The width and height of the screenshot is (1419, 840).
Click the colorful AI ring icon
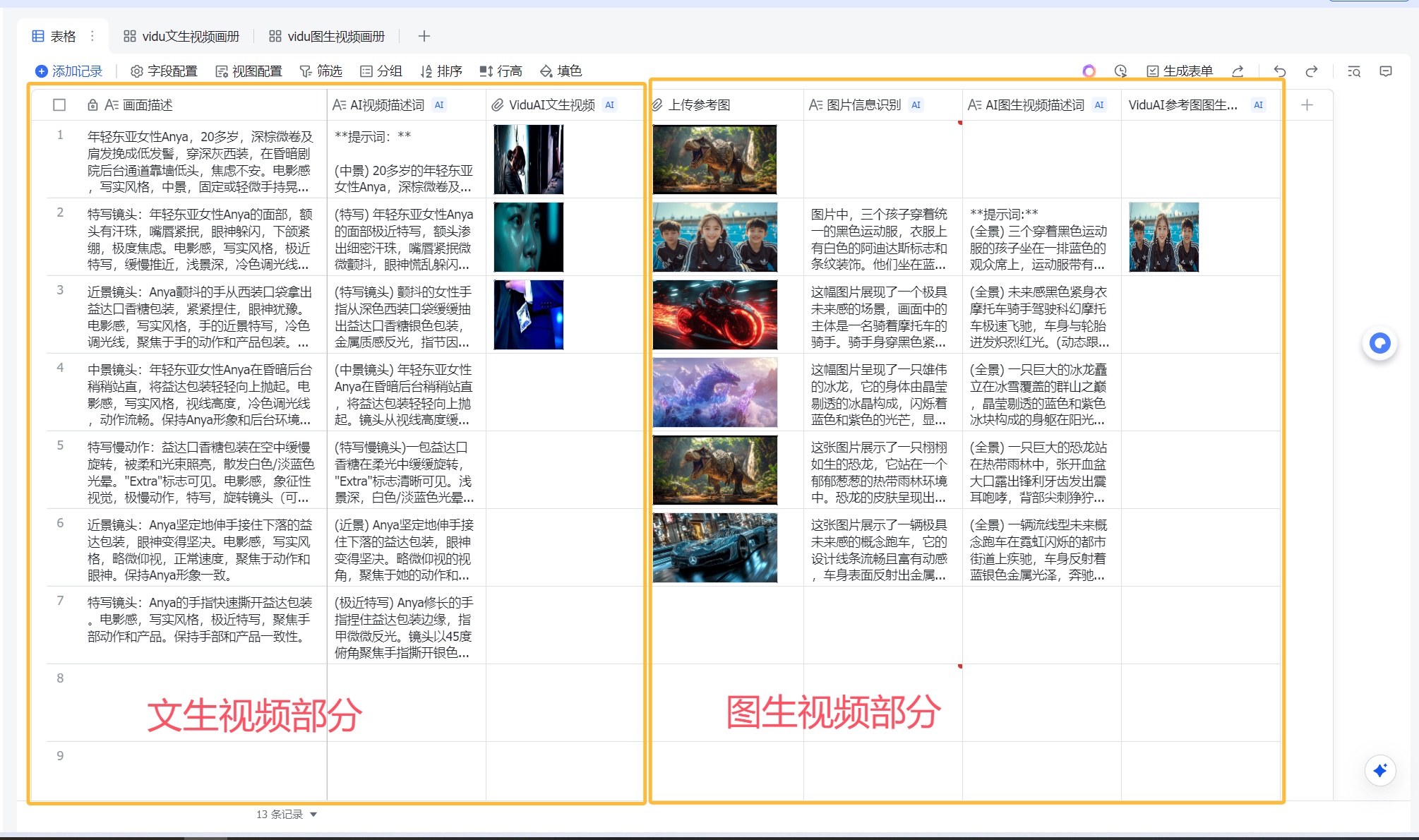click(1089, 71)
